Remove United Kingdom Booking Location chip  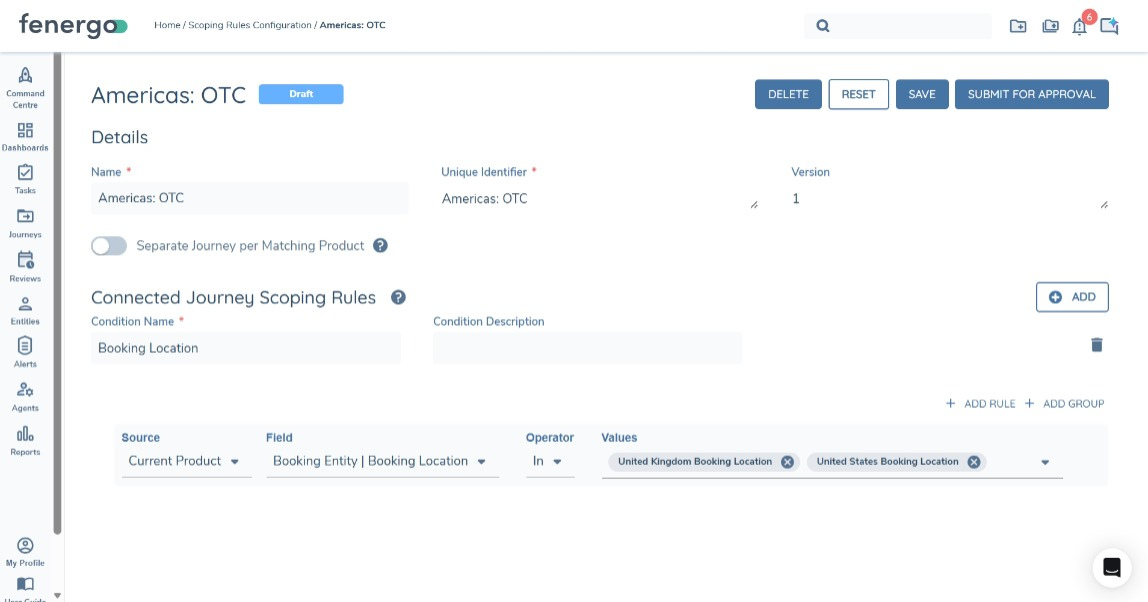[787, 462]
